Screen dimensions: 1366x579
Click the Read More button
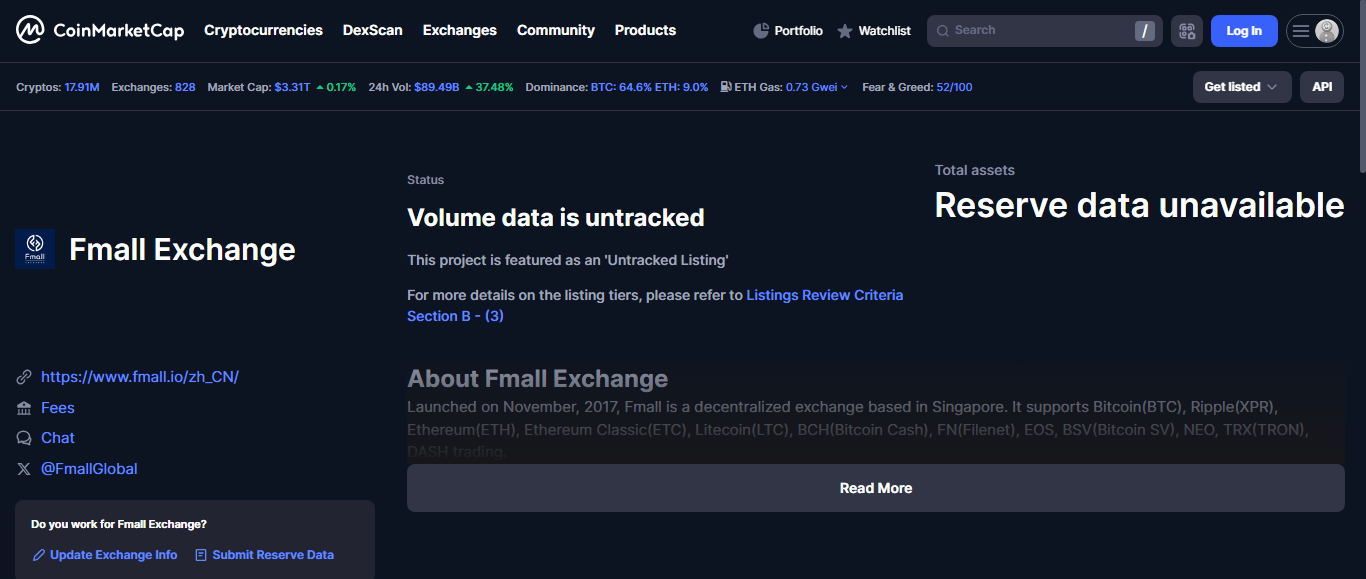coord(876,488)
